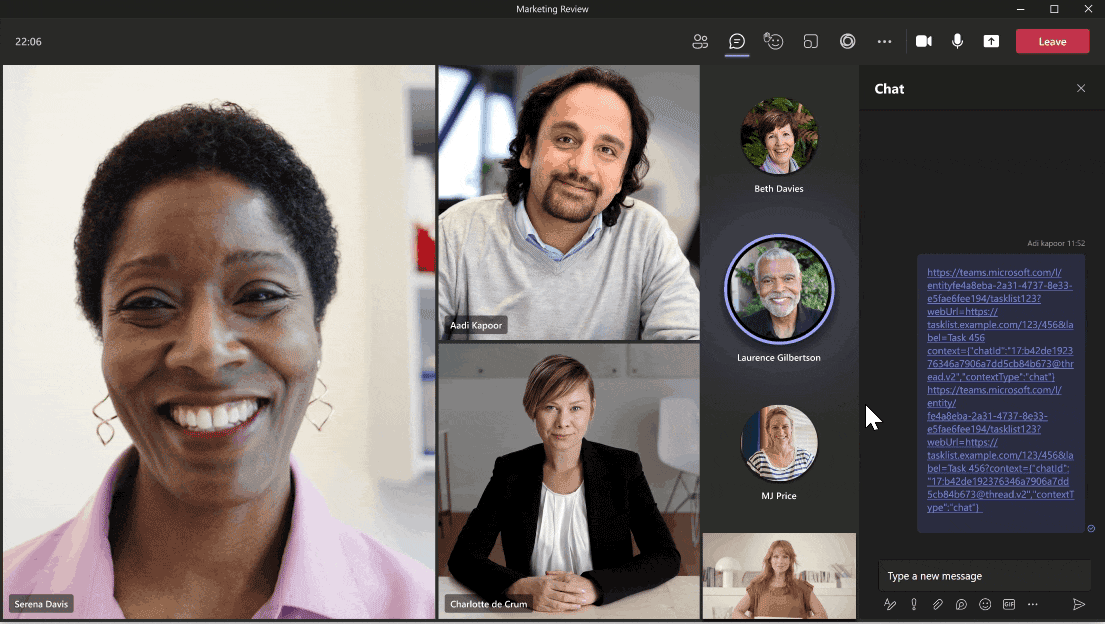Click Beth Davies's avatar
The image size is (1105, 624).
[x=779, y=136]
